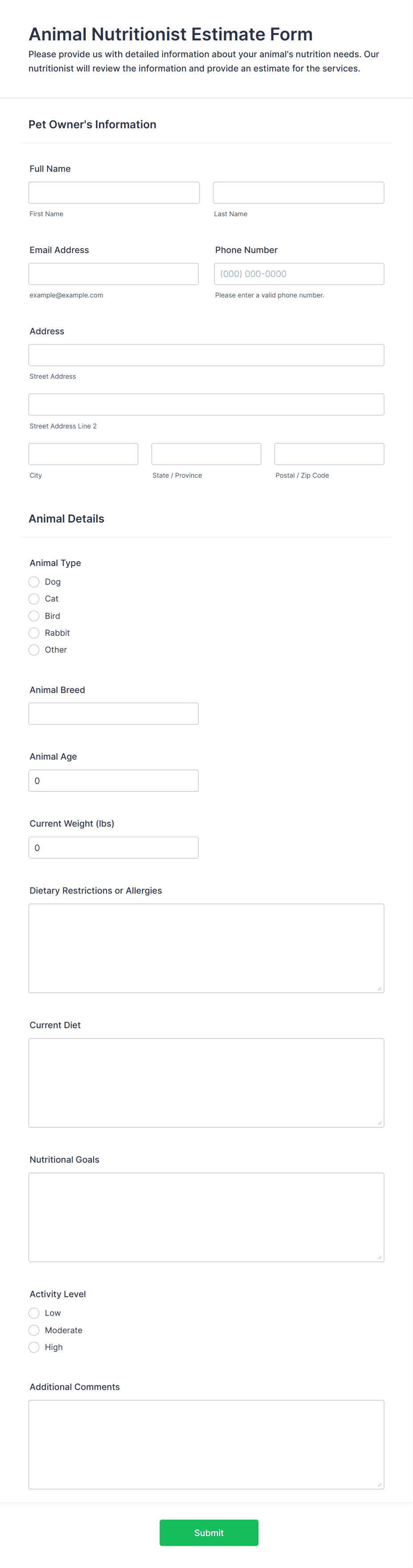Image resolution: width=413 pixels, height=1568 pixels.
Task: Focus the Current Weight (lbs) field
Action: coord(113,847)
